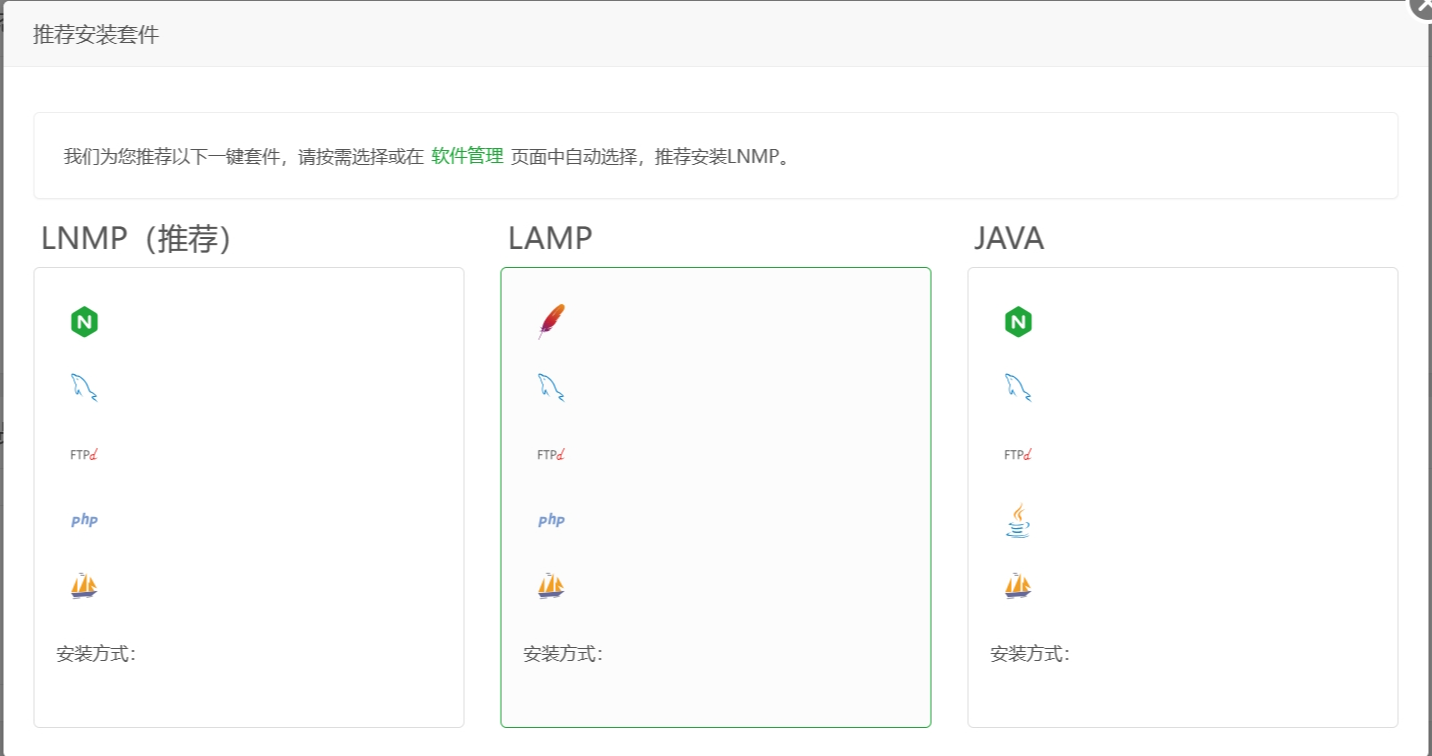Click the Java coffee cup icon in JAVA card
The width and height of the screenshot is (1432, 756).
(x=1018, y=521)
